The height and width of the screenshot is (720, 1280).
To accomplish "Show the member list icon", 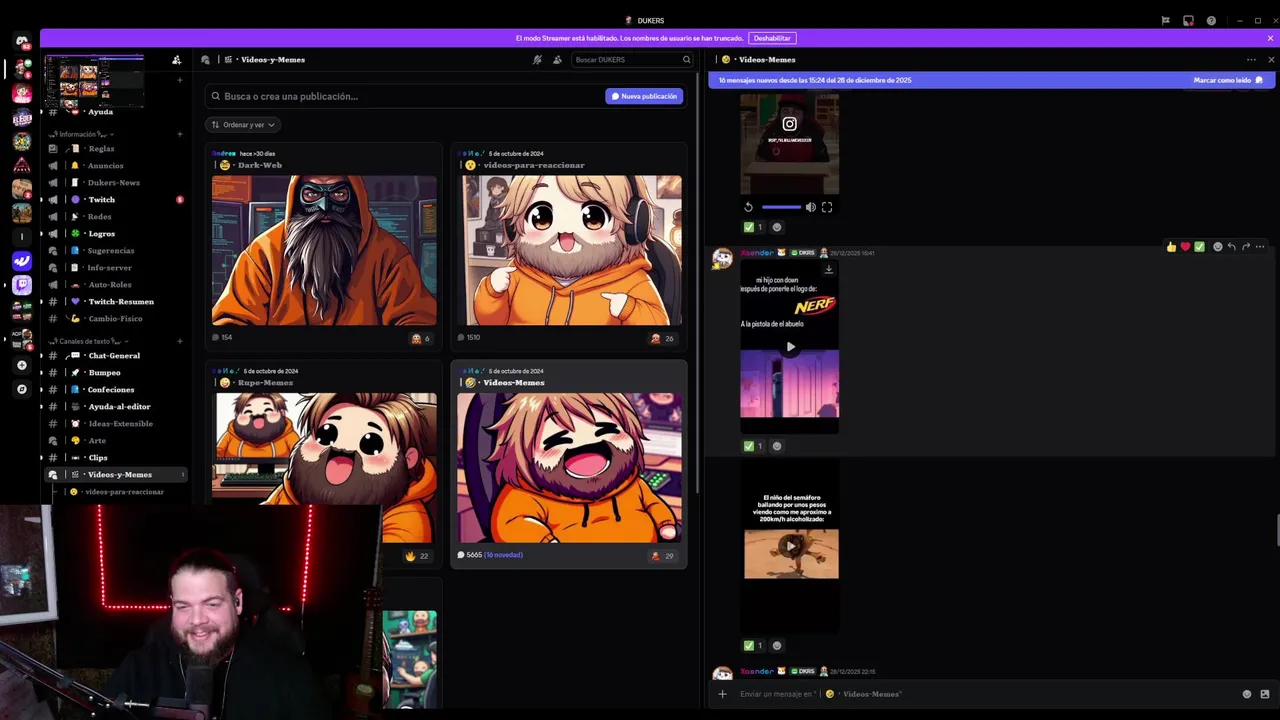I will point(557,60).
